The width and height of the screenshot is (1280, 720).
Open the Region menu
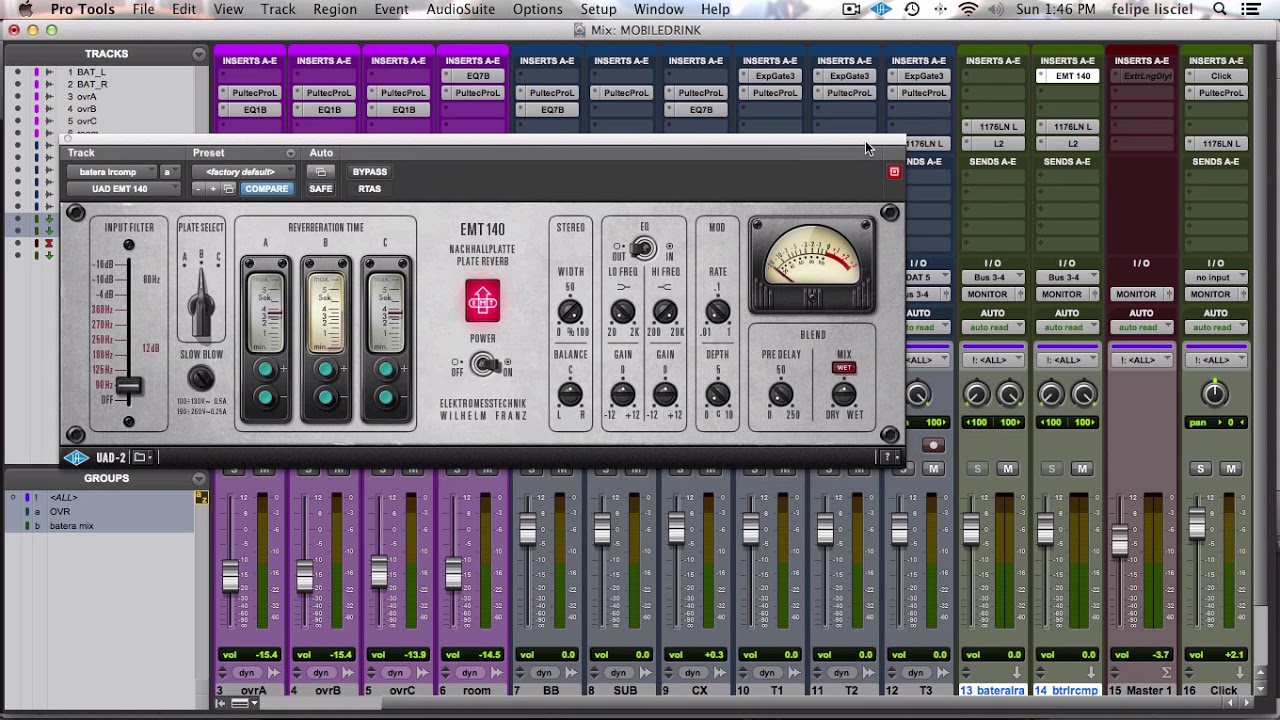[x=335, y=9]
